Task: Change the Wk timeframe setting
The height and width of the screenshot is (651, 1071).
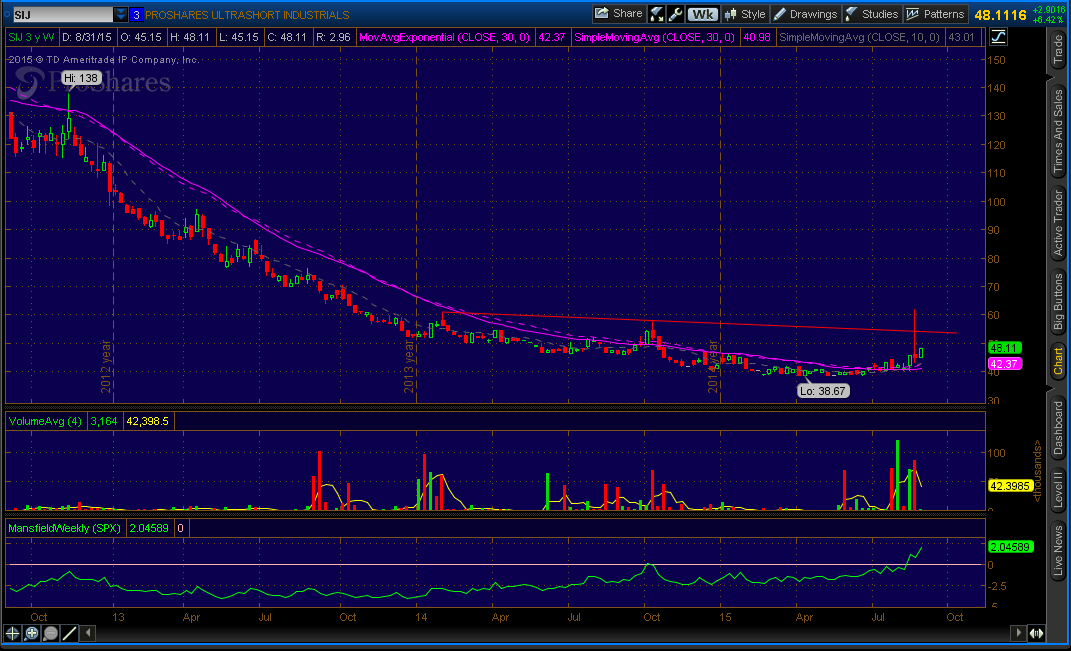Action: (x=704, y=14)
